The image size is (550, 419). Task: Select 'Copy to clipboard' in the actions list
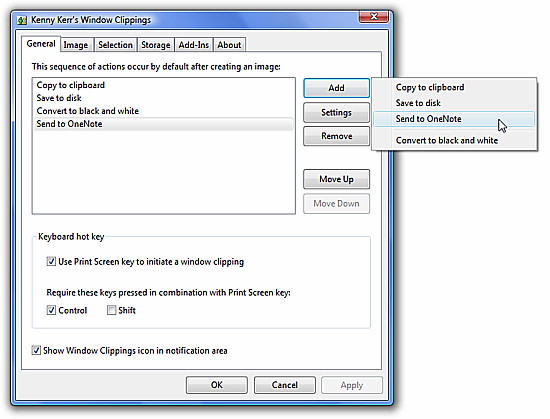[163, 85]
